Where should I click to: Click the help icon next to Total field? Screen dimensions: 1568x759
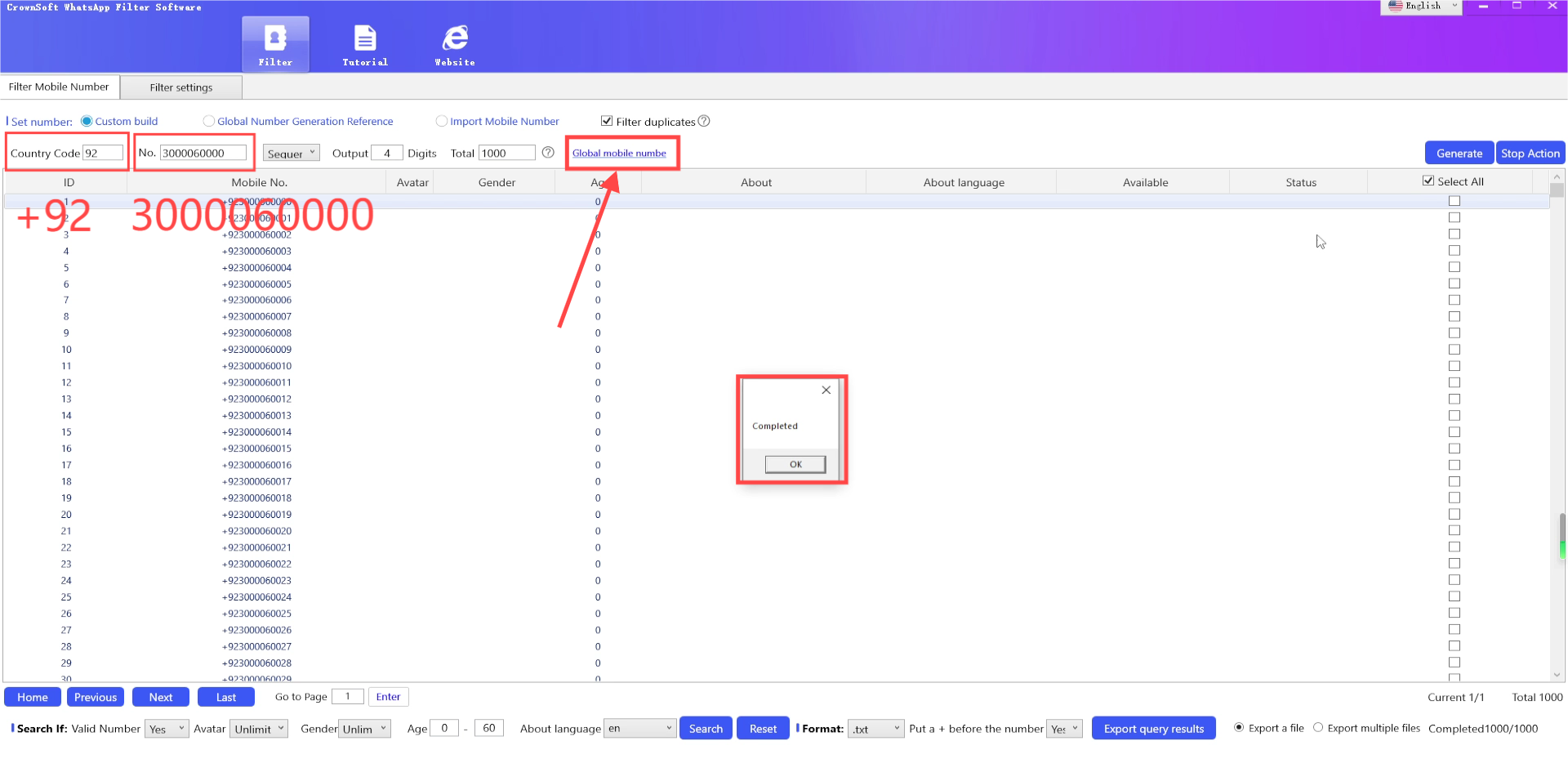[548, 153]
